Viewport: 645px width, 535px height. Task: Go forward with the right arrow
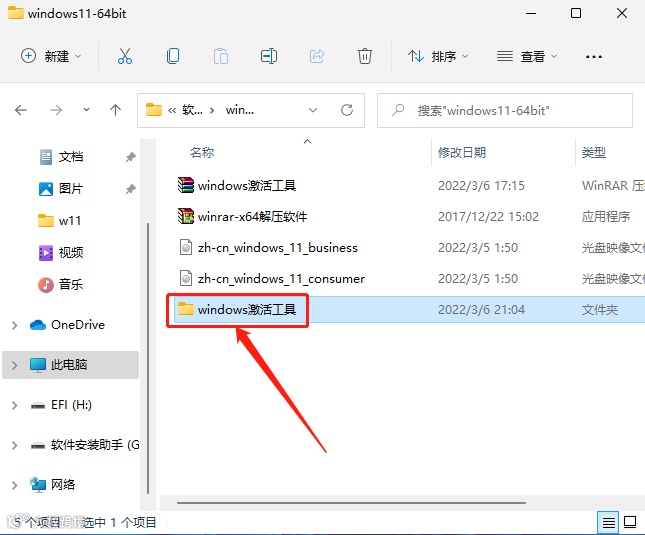click(x=56, y=110)
